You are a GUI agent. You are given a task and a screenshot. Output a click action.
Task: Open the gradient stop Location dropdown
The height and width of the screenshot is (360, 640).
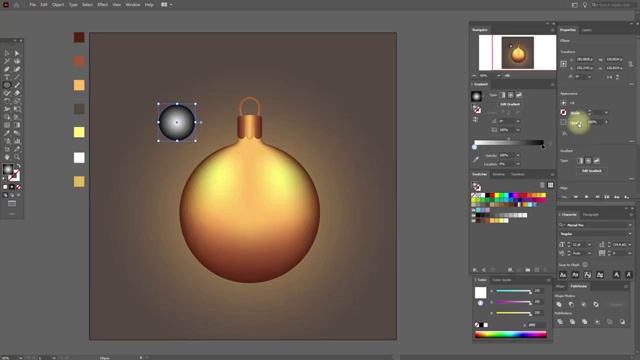coord(518,164)
